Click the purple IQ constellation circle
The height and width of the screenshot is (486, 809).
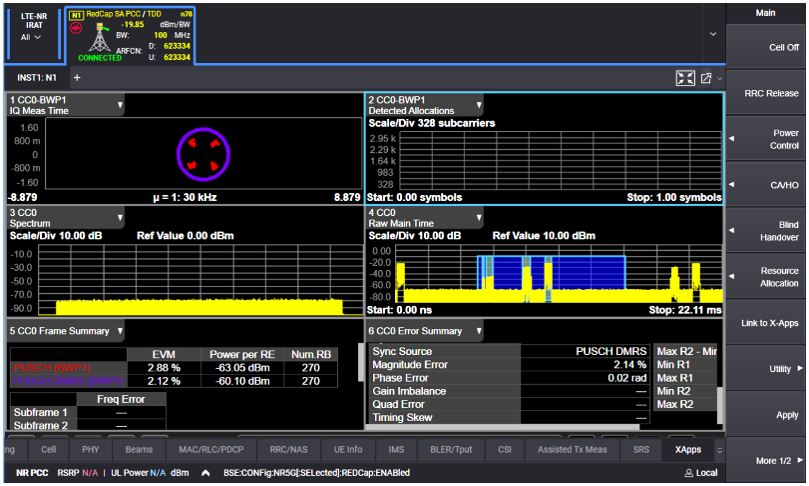pos(203,152)
